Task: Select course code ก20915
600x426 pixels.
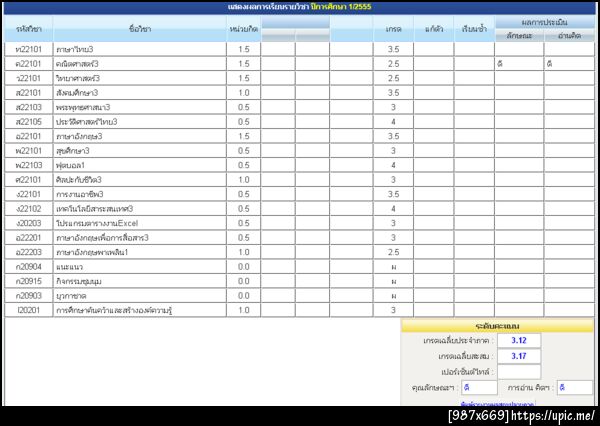Action: coord(29,281)
